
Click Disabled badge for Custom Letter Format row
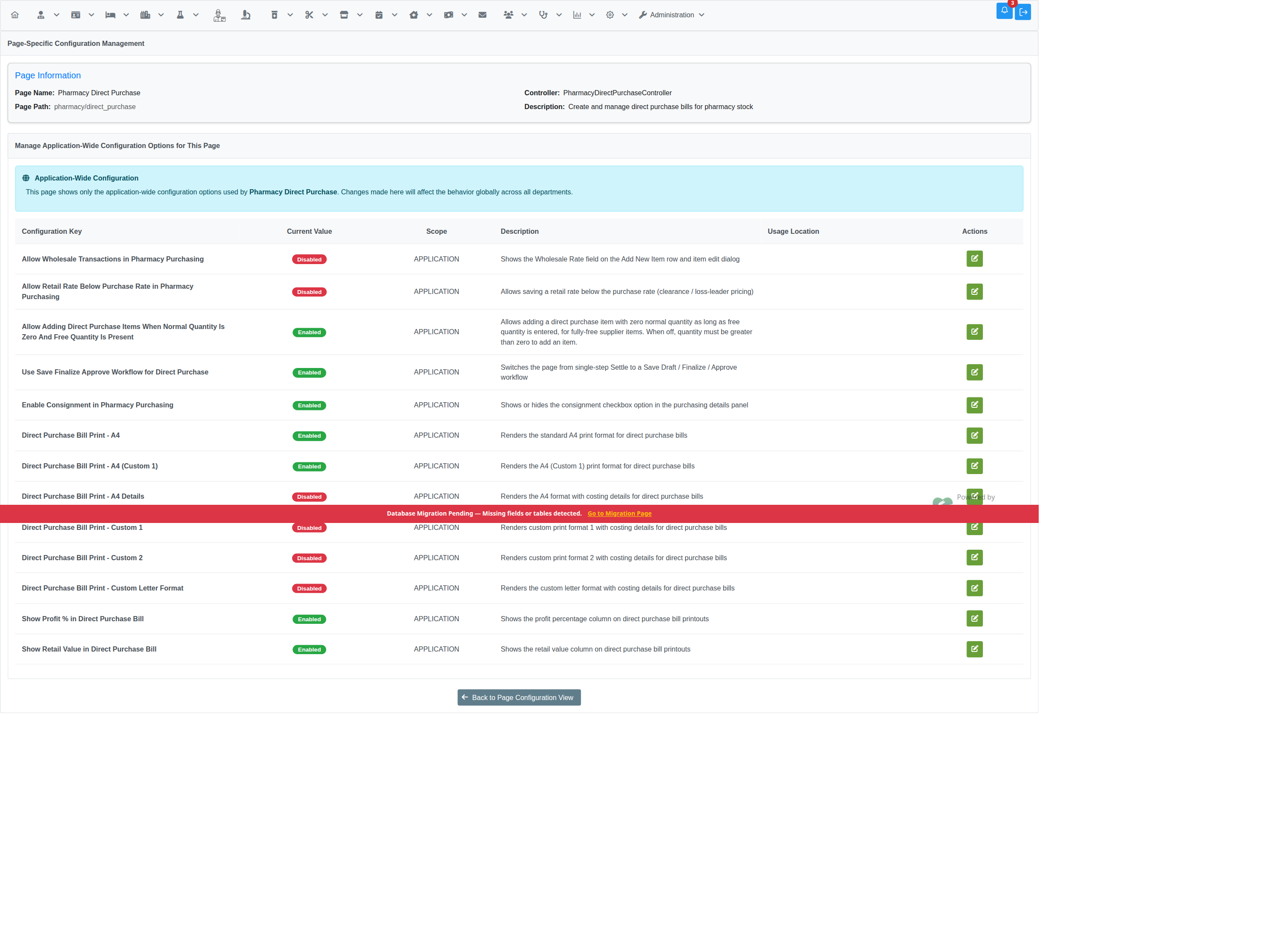click(x=309, y=589)
